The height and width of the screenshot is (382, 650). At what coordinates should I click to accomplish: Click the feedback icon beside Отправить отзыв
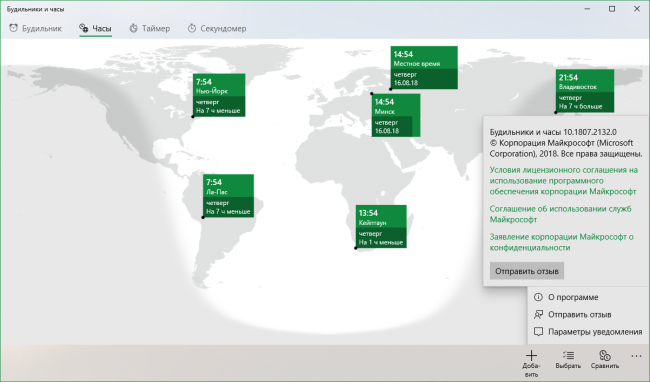coord(538,314)
